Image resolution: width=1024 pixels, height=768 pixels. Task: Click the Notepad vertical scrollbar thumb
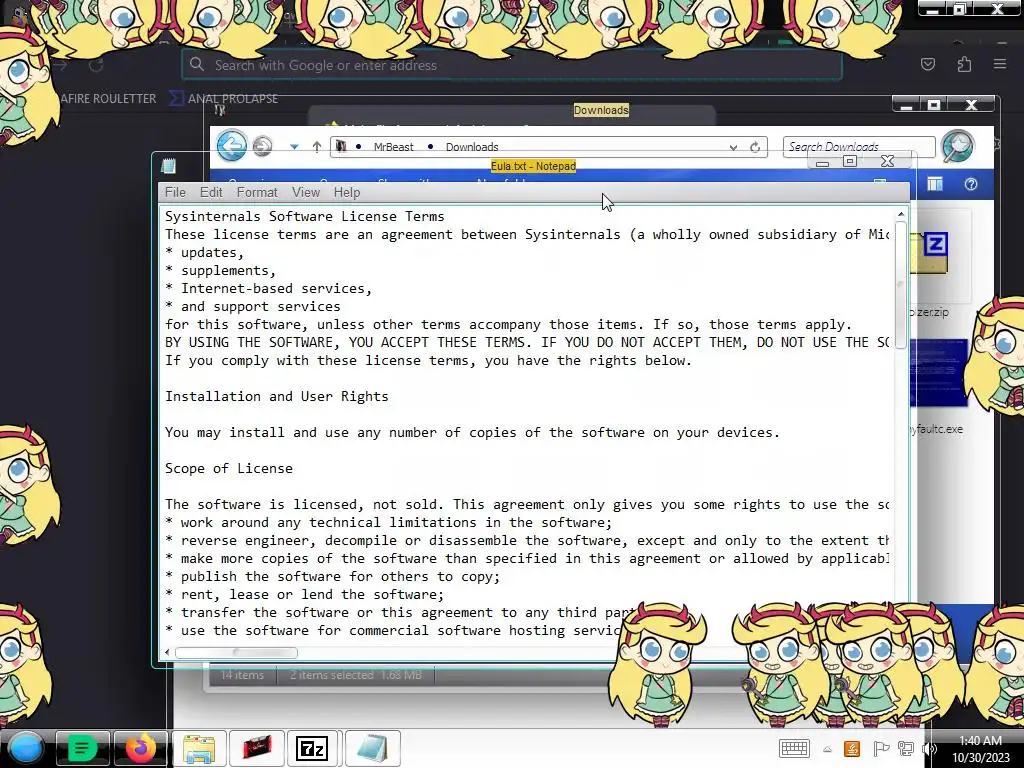tap(901, 285)
